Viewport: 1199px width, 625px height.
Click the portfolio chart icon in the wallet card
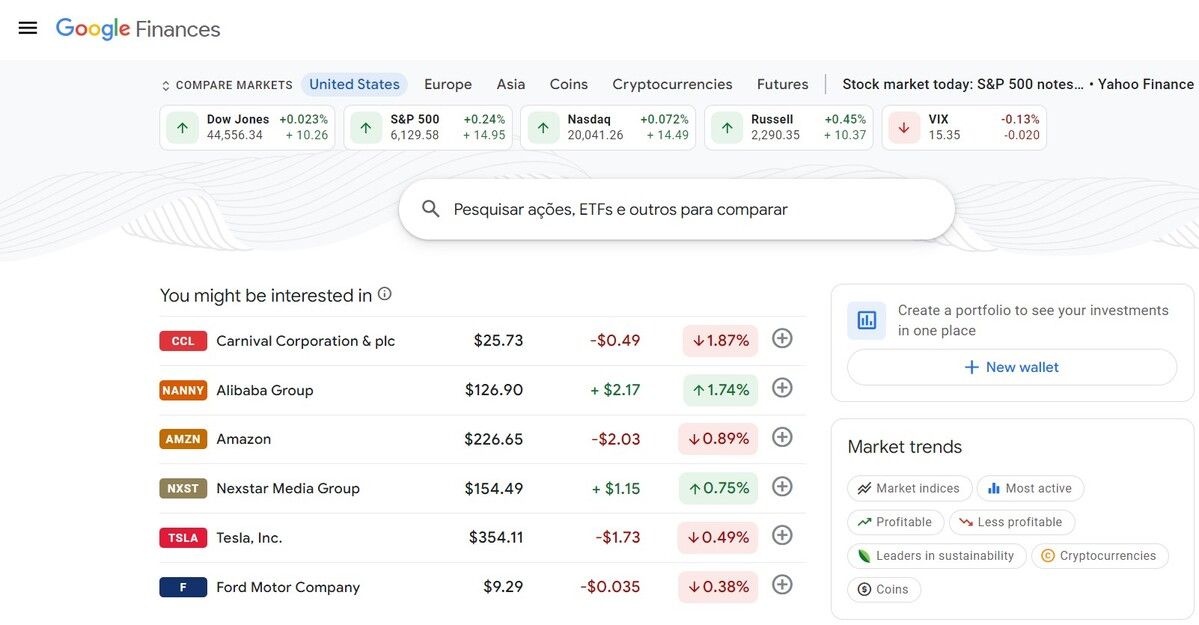click(866, 320)
